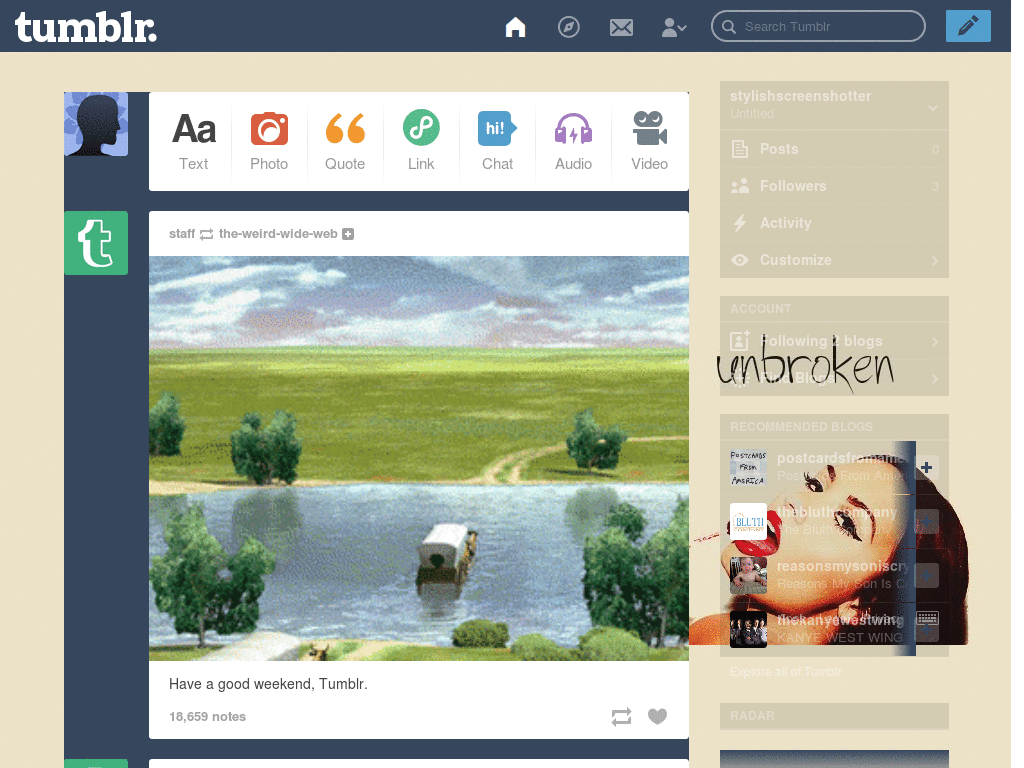
Task: Click the Following blogs chevron
Action: coord(935,342)
